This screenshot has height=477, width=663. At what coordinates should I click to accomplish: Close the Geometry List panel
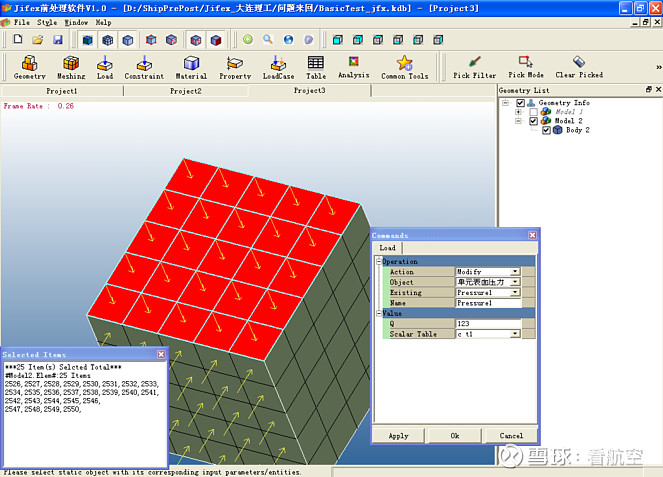tap(658, 89)
